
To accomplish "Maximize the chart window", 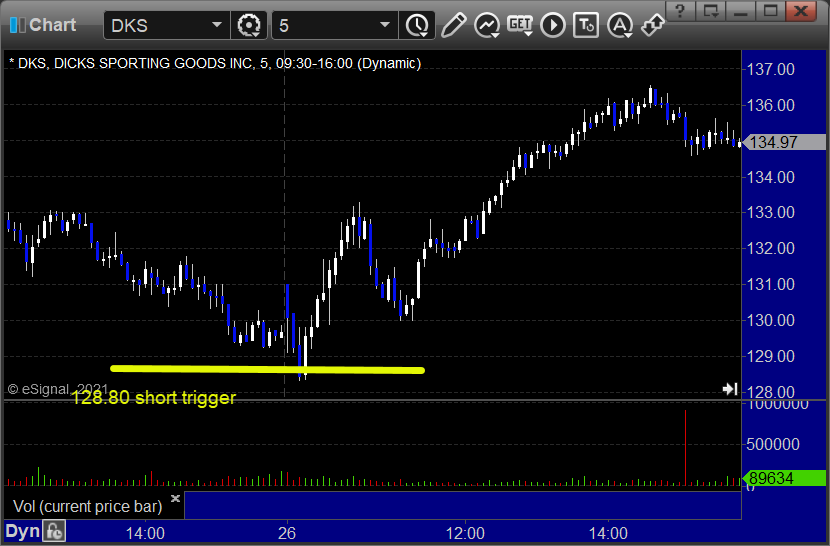I will click(x=770, y=10).
